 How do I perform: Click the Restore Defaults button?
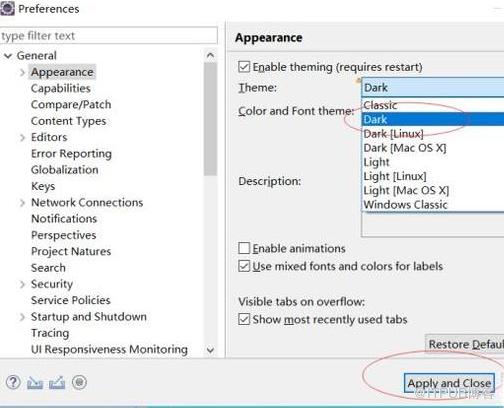coord(465,344)
